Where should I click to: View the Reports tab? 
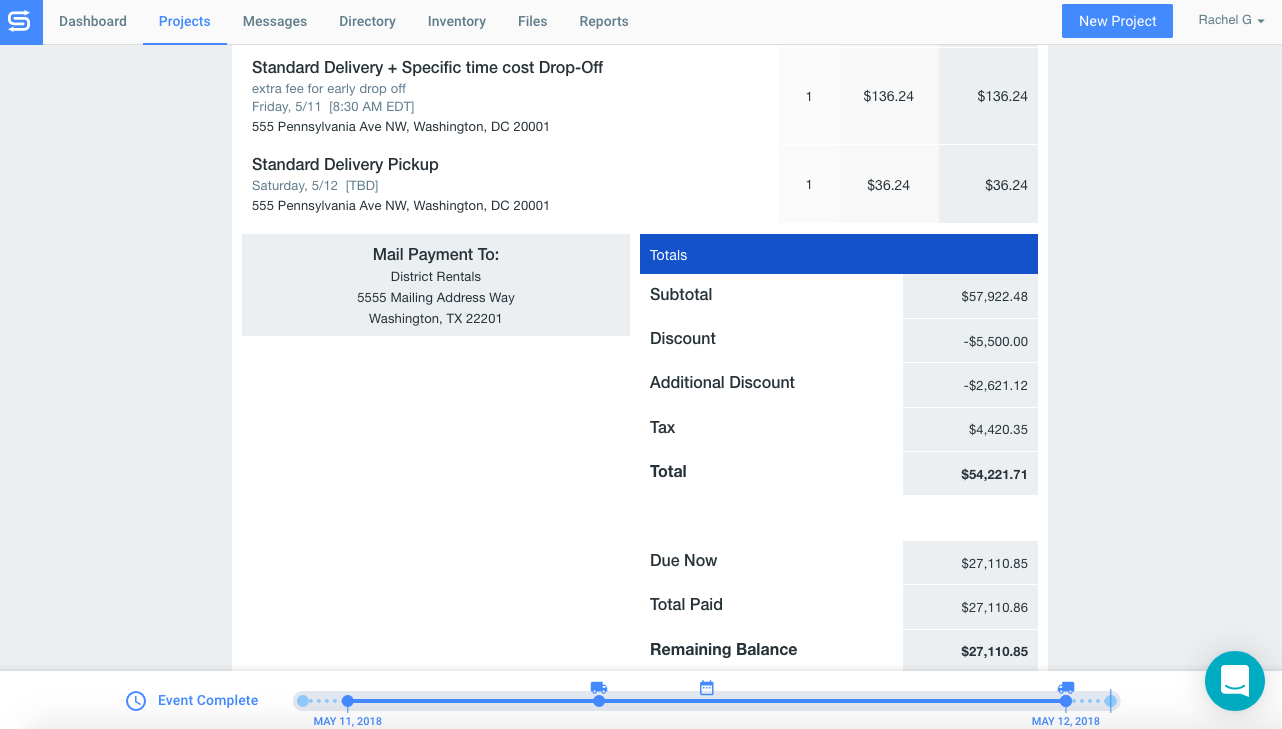[x=604, y=21]
